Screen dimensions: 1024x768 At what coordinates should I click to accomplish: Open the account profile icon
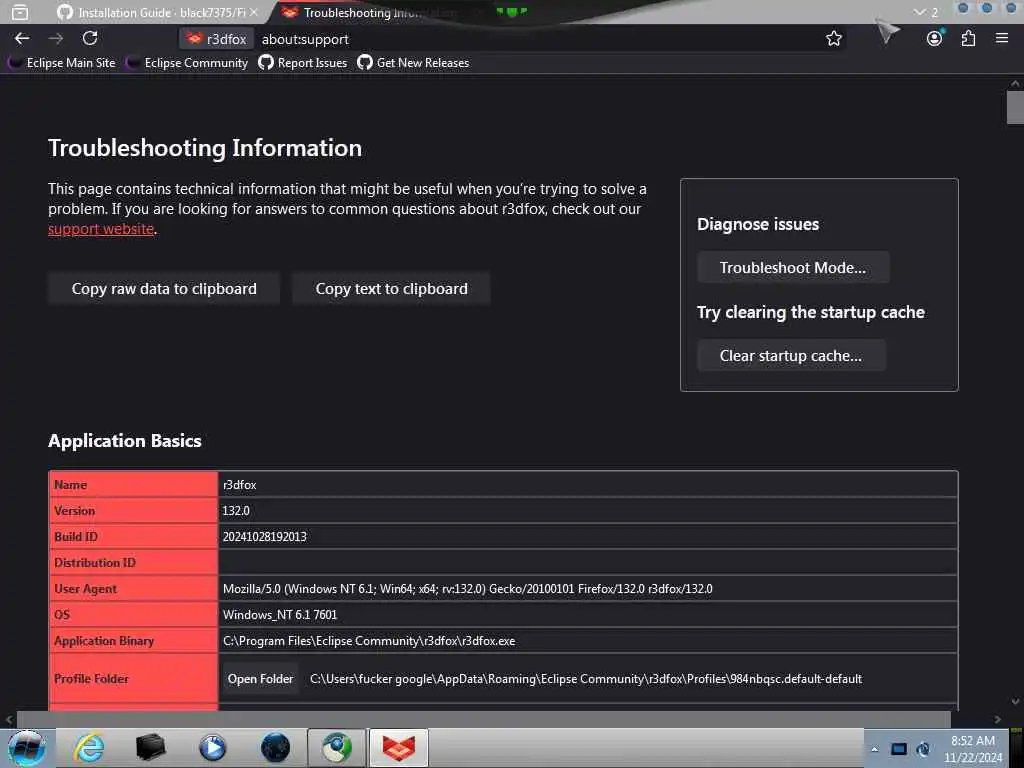click(x=935, y=39)
